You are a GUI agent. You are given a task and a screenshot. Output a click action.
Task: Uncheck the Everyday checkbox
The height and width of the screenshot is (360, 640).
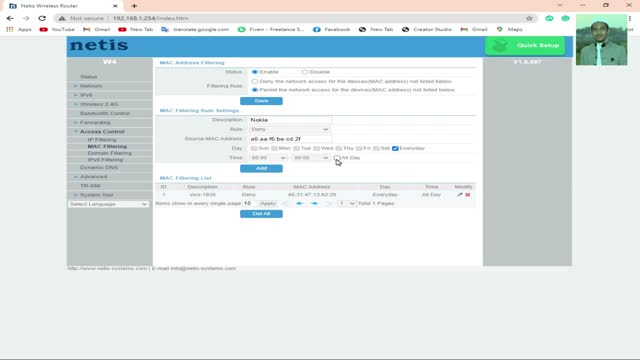pyautogui.click(x=395, y=148)
